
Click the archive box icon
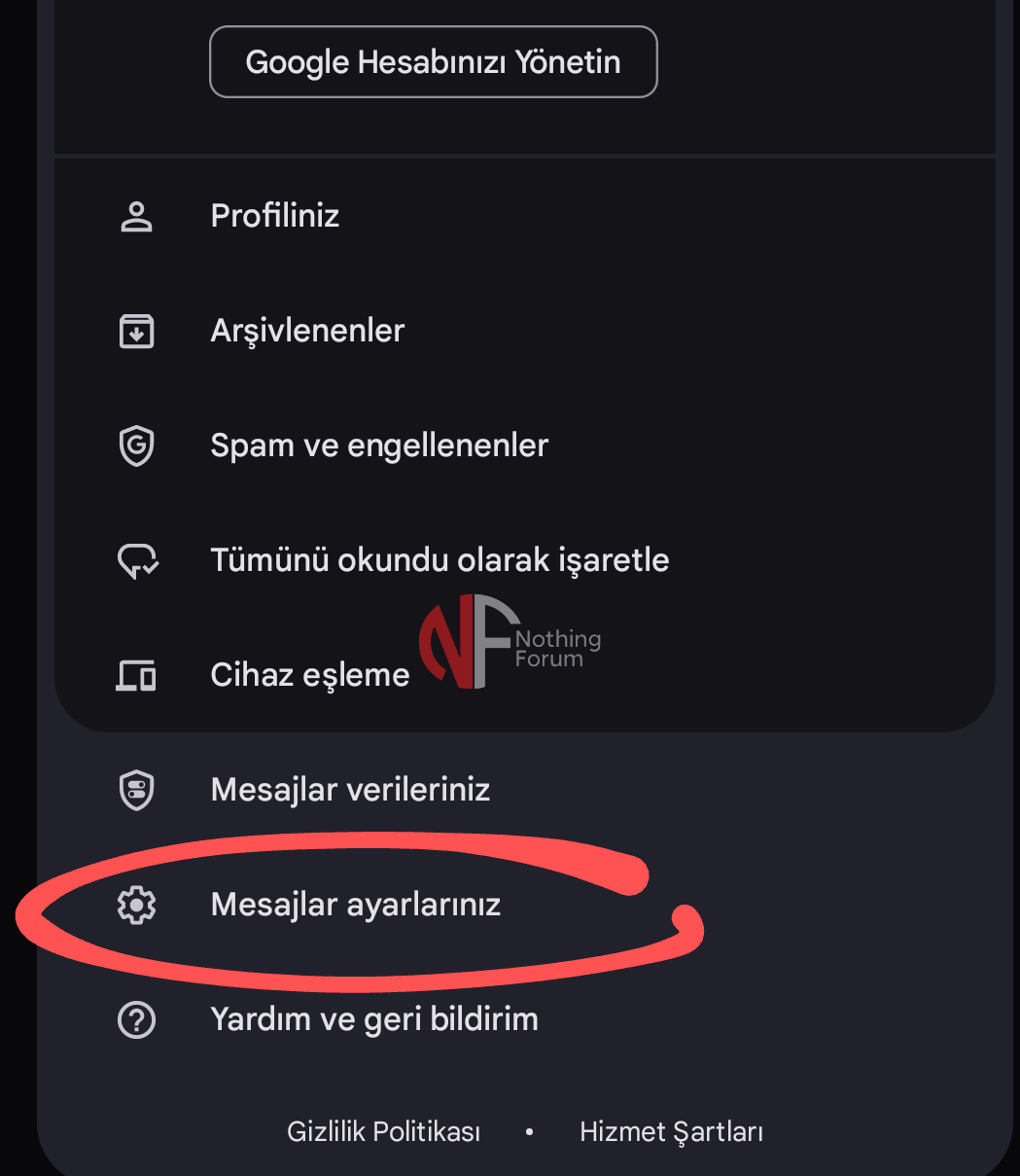(137, 331)
